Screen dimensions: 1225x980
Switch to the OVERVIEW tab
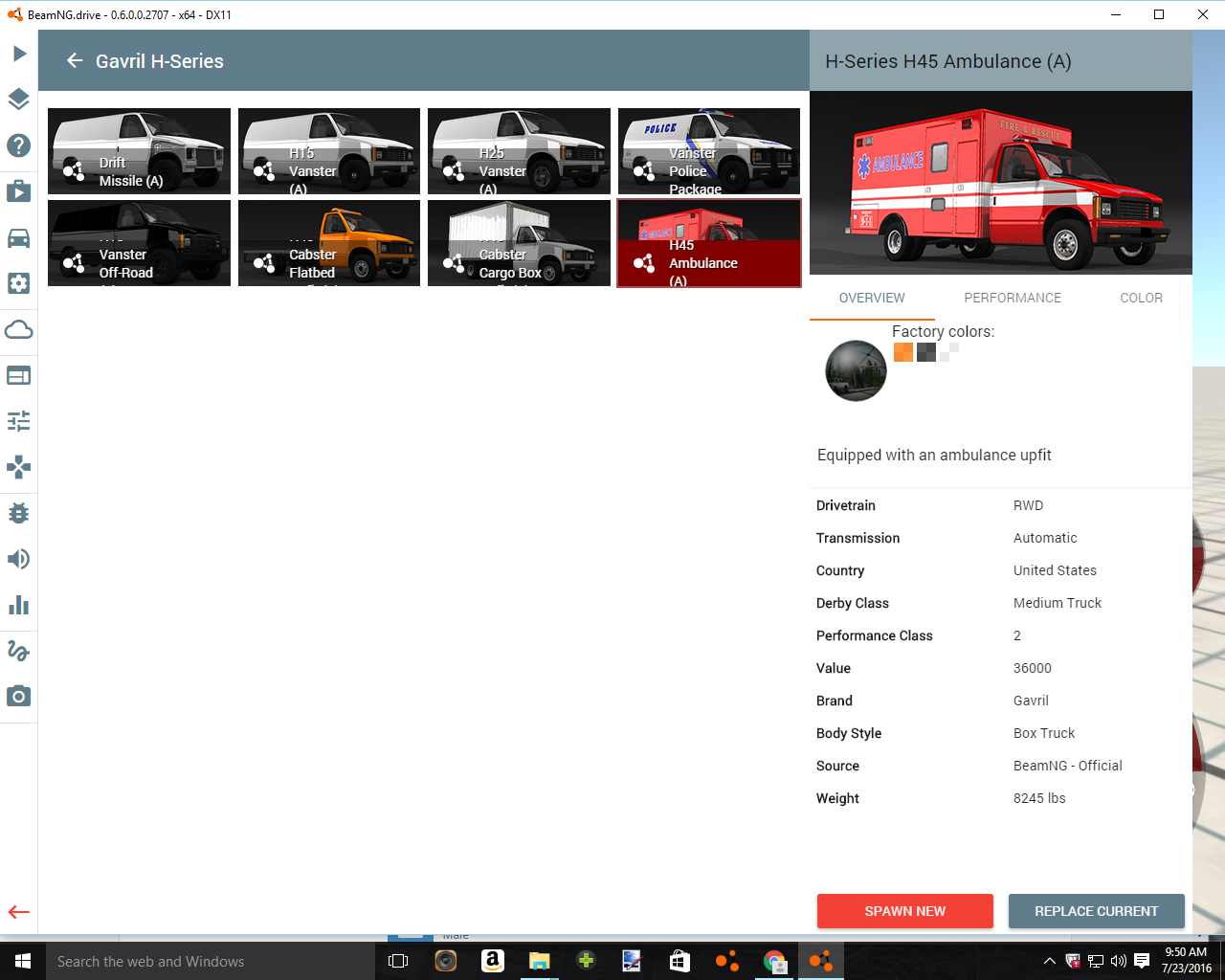[872, 298]
